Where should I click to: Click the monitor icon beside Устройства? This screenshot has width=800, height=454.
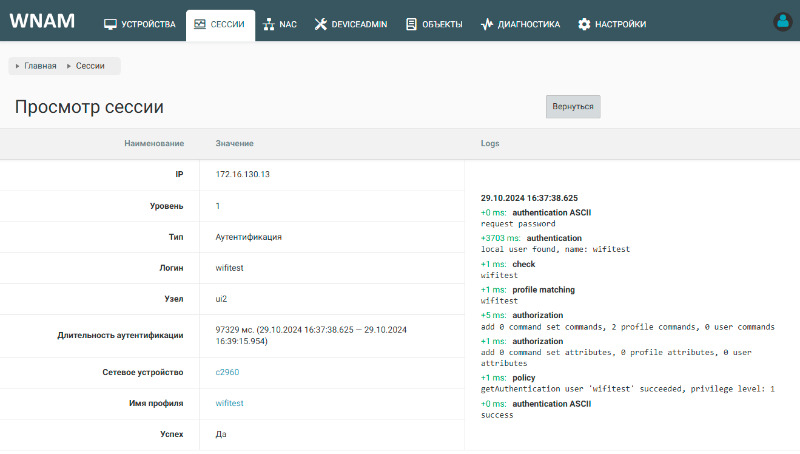[110, 24]
